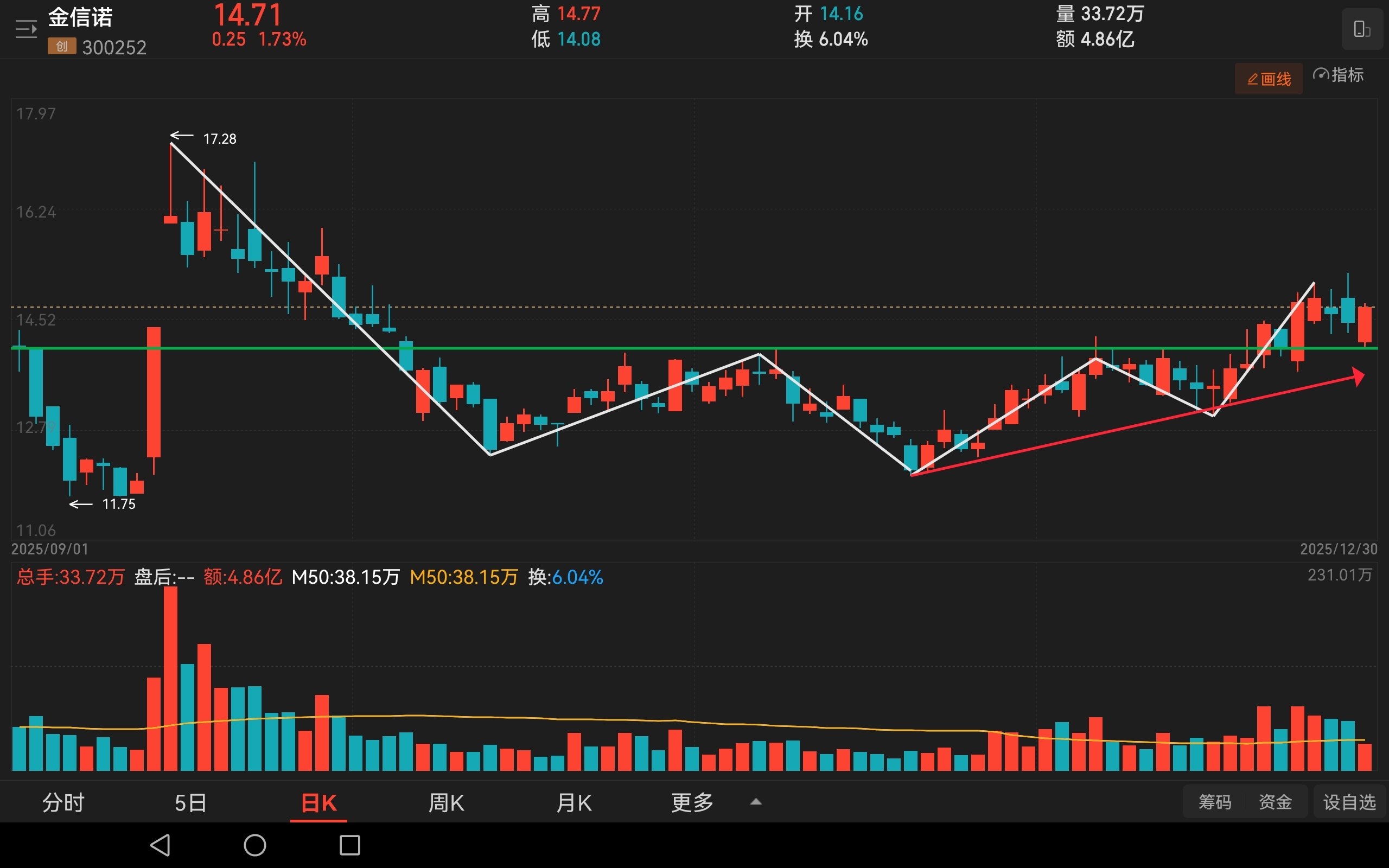Toggle the 资金 capital flow view
The width and height of the screenshot is (1389, 868).
click(x=1275, y=801)
